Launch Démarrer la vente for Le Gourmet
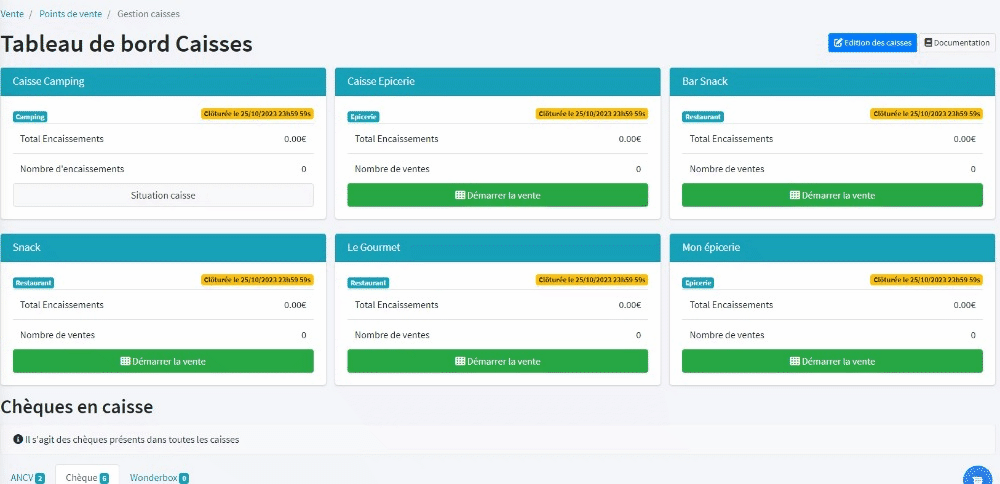 coord(497,361)
